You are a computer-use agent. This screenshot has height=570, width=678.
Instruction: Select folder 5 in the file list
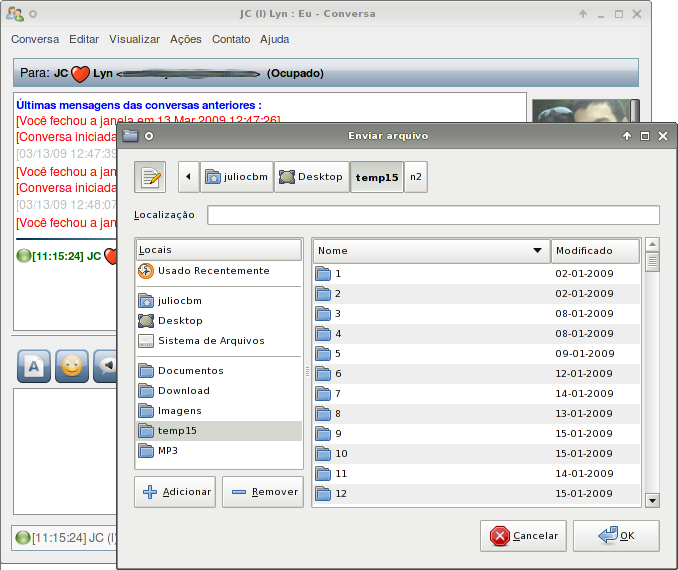[477, 354]
